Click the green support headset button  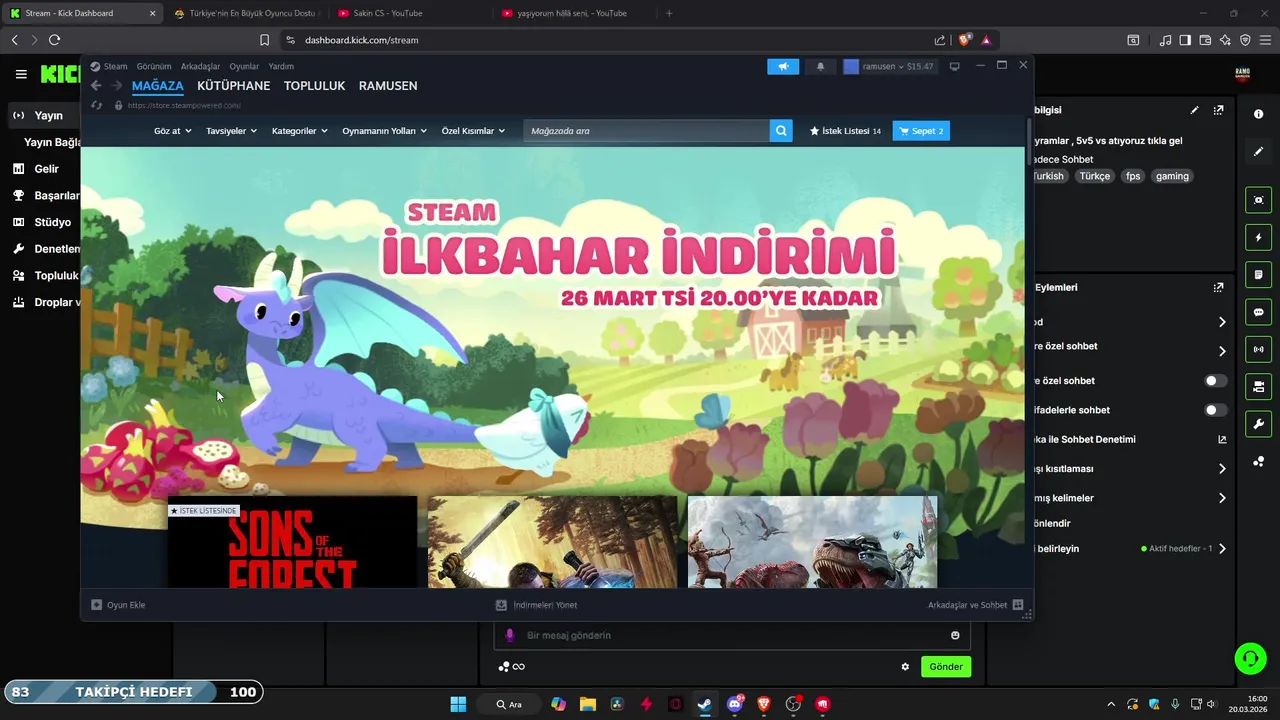1250,658
